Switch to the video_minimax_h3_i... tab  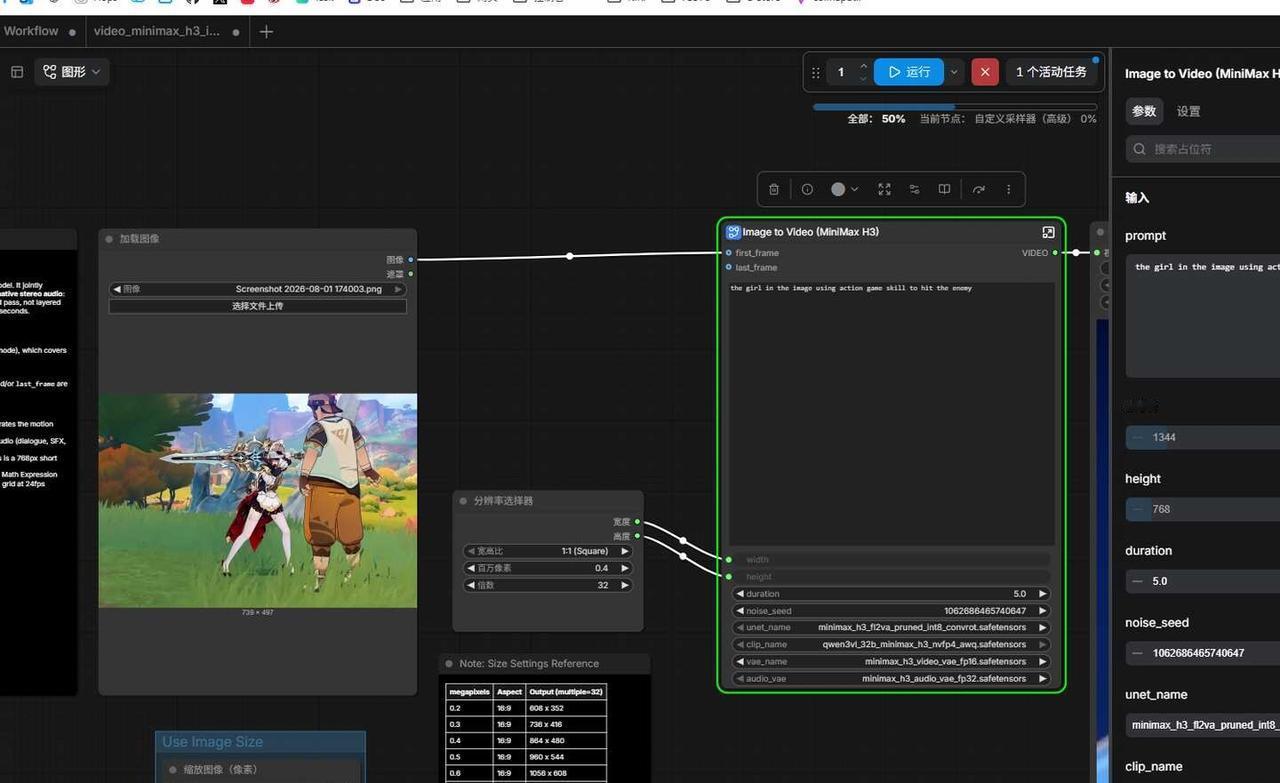click(157, 31)
